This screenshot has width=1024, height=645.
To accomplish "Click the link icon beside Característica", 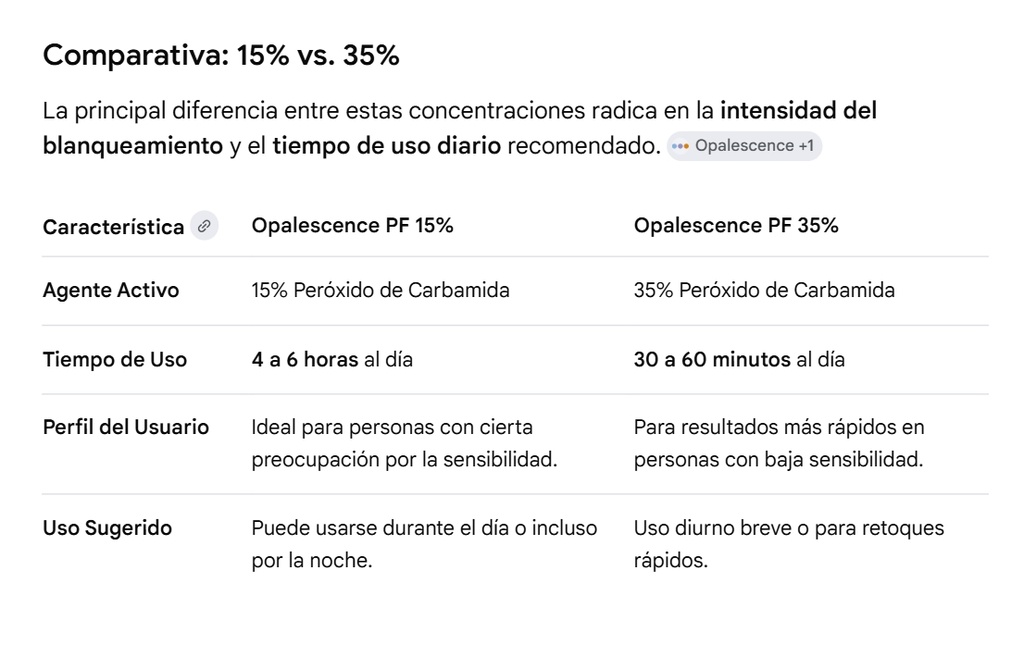I will (204, 226).
